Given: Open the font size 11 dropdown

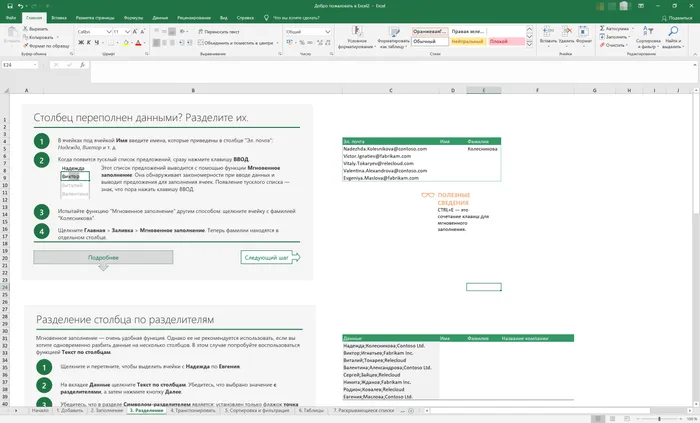Looking at the screenshot, I should (x=127, y=32).
